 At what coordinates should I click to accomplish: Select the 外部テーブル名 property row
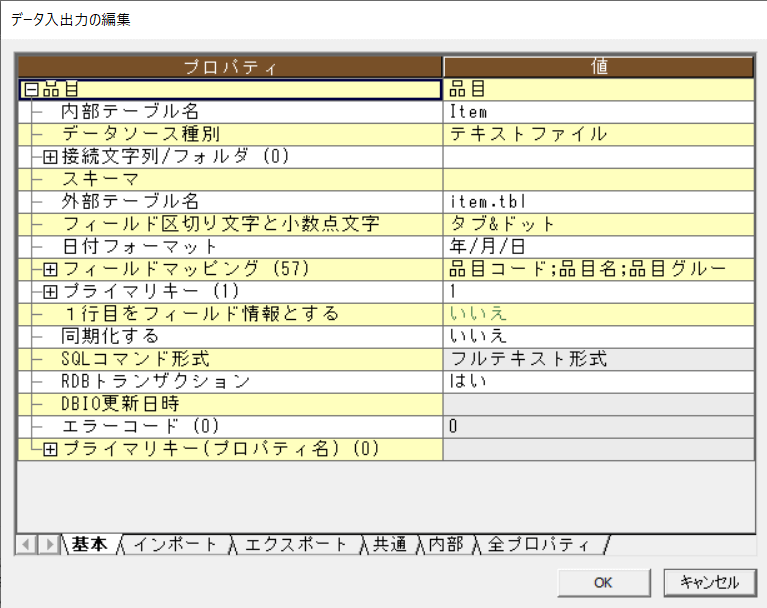pos(230,202)
